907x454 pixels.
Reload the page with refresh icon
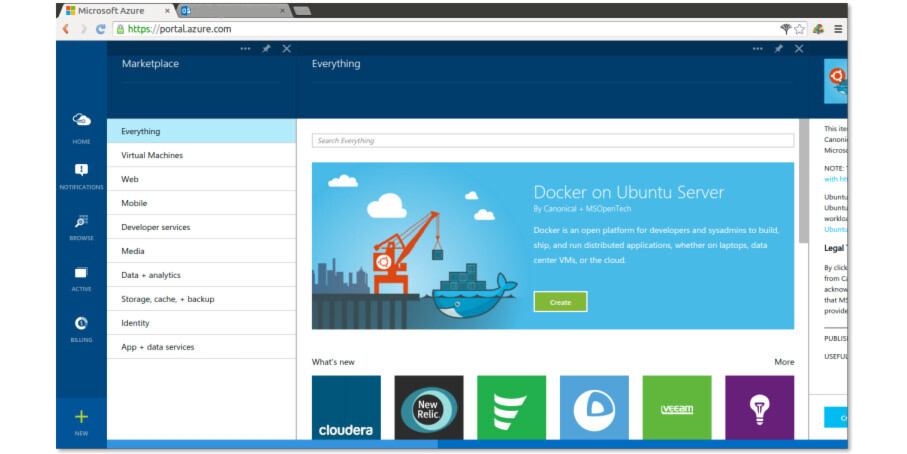click(x=101, y=29)
